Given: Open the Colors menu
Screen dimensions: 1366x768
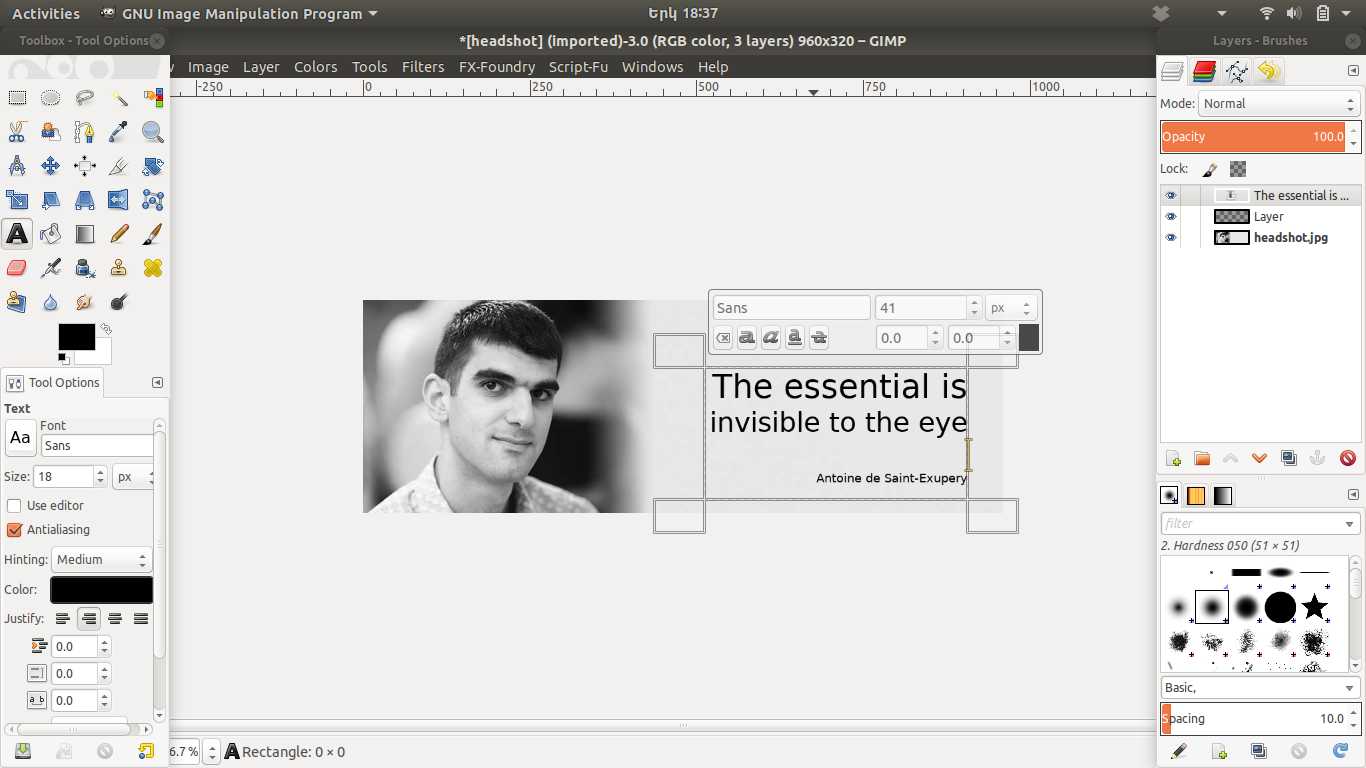Looking at the screenshot, I should click(315, 67).
